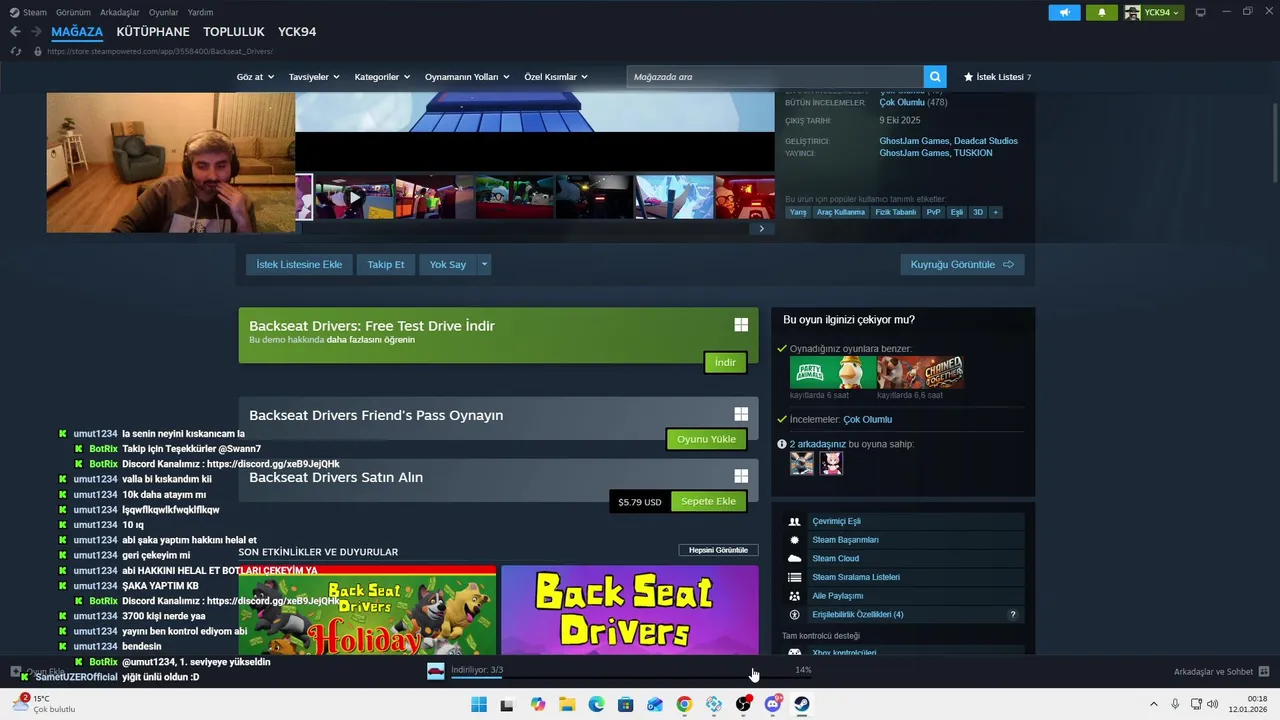
Task: Click the Oyunu Yükle button
Action: click(706, 439)
